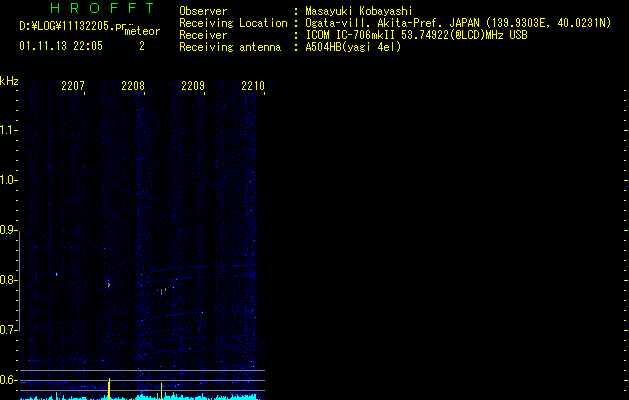Click the tall yellow meteor peak near 2207
This screenshot has width=629, height=400.
tap(109, 389)
